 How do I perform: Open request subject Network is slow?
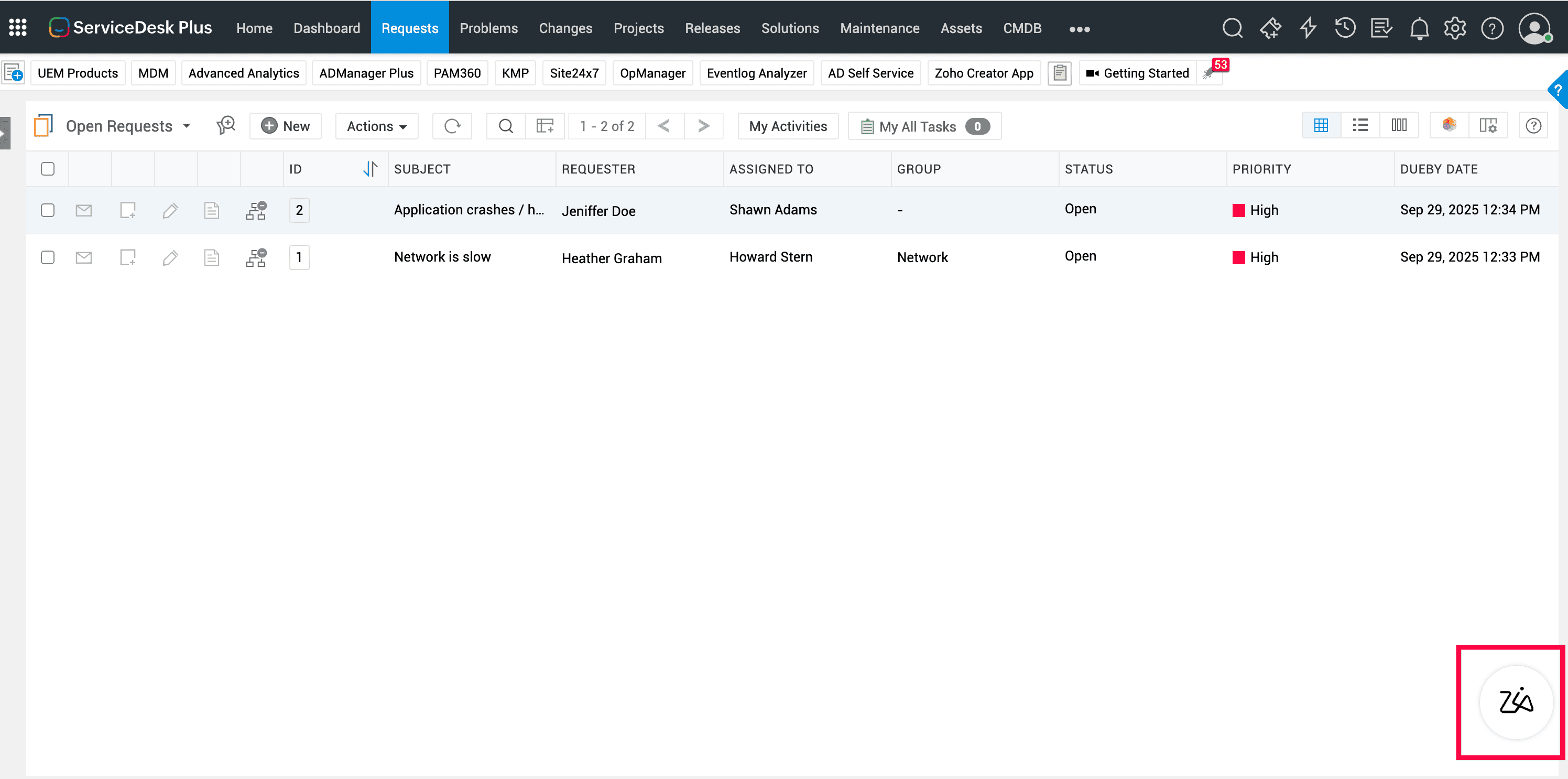click(442, 256)
